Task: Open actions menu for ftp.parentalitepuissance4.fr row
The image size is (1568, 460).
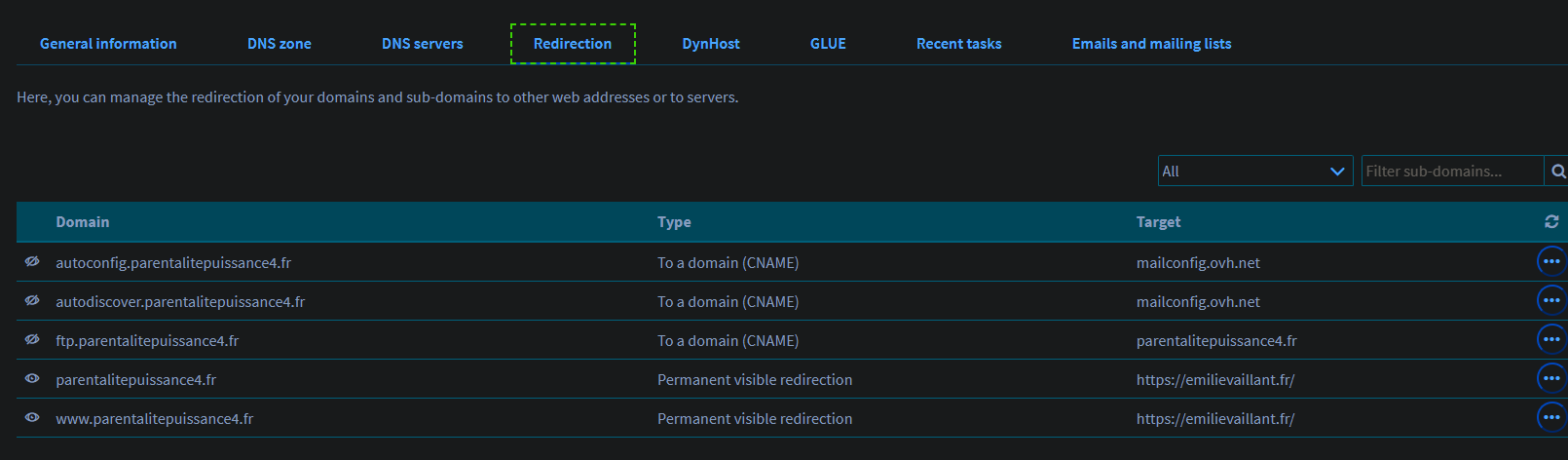Action: (x=1550, y=340)
